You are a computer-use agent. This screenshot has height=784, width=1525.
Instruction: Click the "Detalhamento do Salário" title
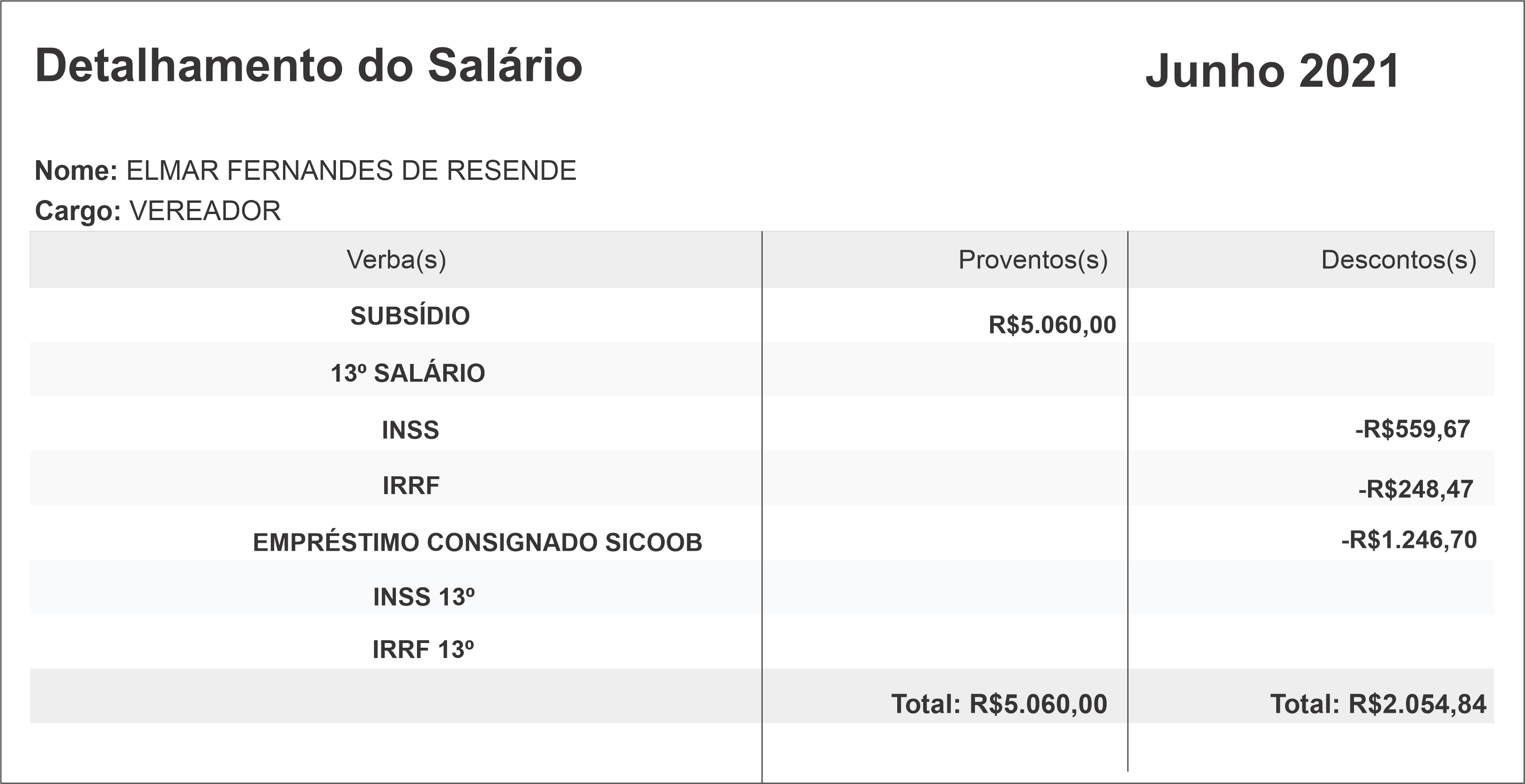pos(308,66)
